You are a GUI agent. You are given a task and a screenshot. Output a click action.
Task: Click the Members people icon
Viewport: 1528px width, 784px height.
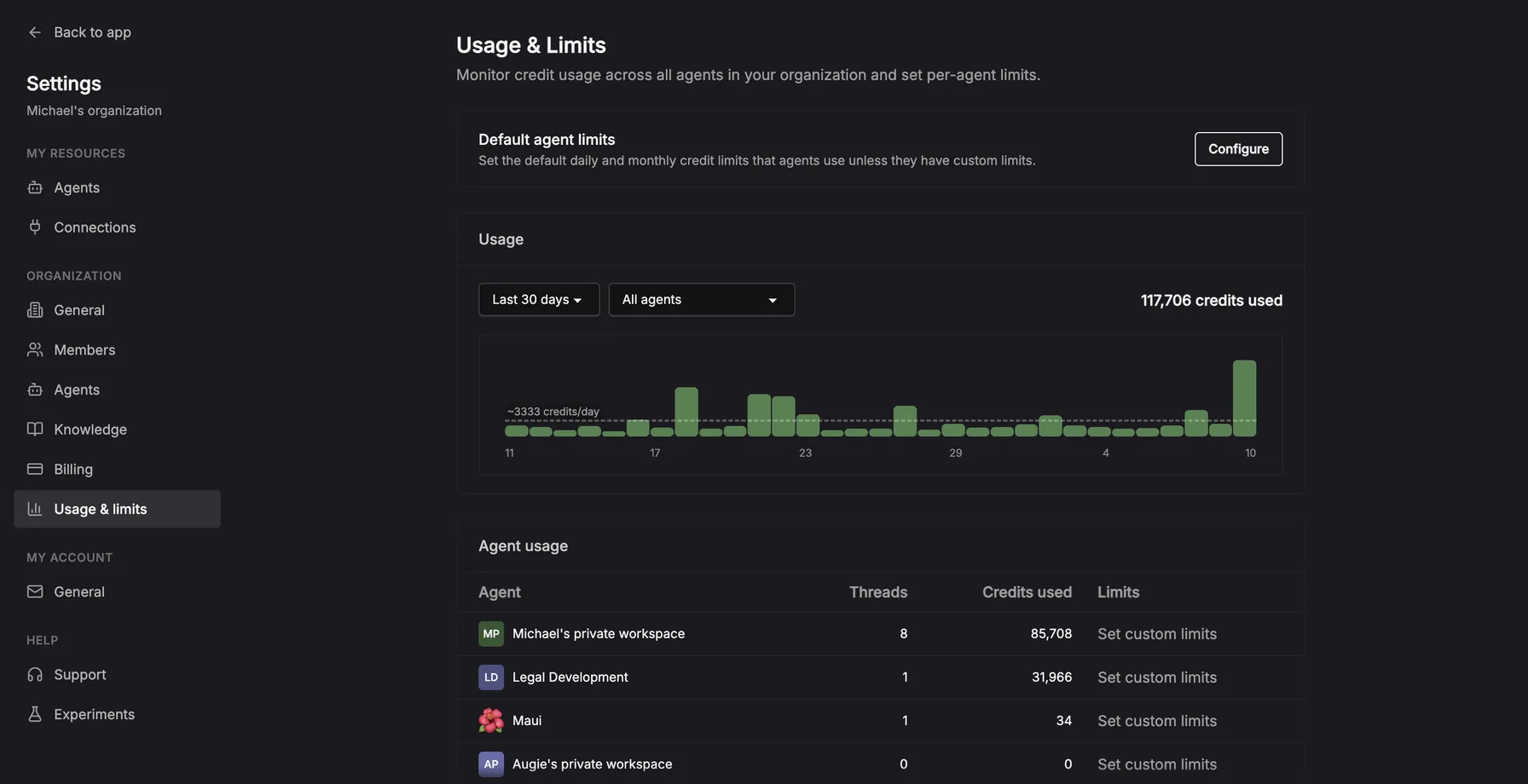pos(35,349)
